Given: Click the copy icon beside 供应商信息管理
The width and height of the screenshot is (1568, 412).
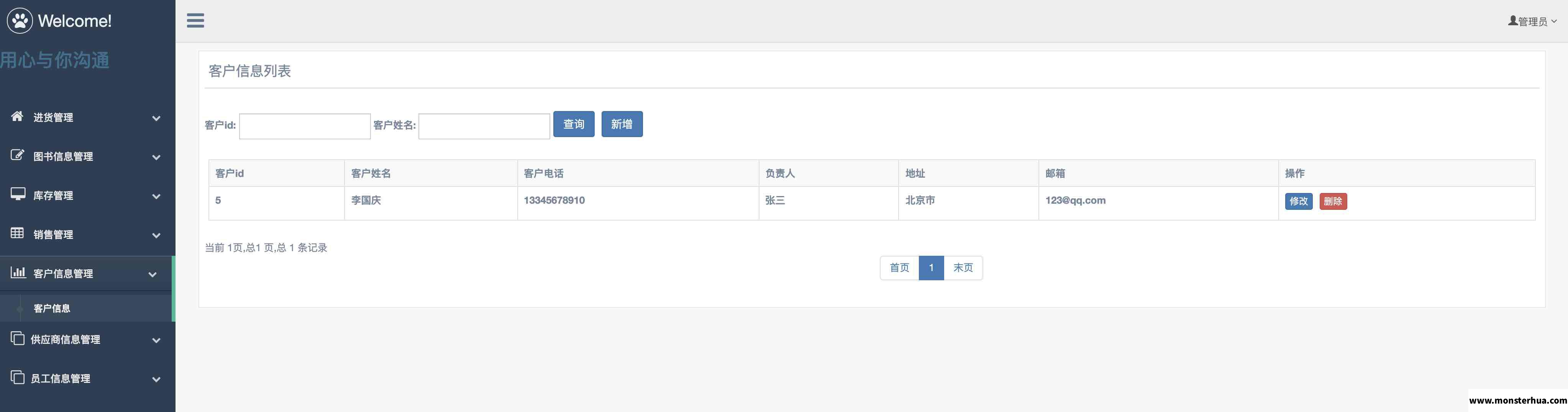Looking at the screenshot, I should [18, 338].
